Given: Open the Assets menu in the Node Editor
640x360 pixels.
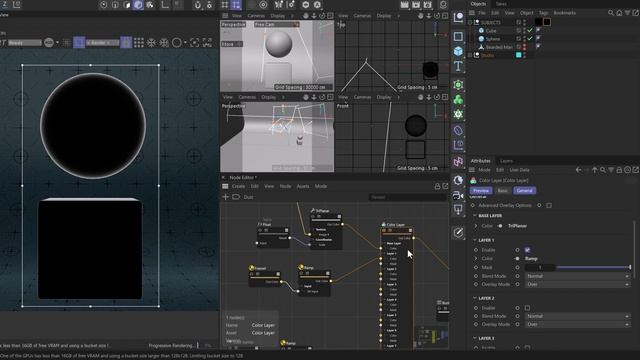Looking at the screenshot, I should click(x=303, y=186).
